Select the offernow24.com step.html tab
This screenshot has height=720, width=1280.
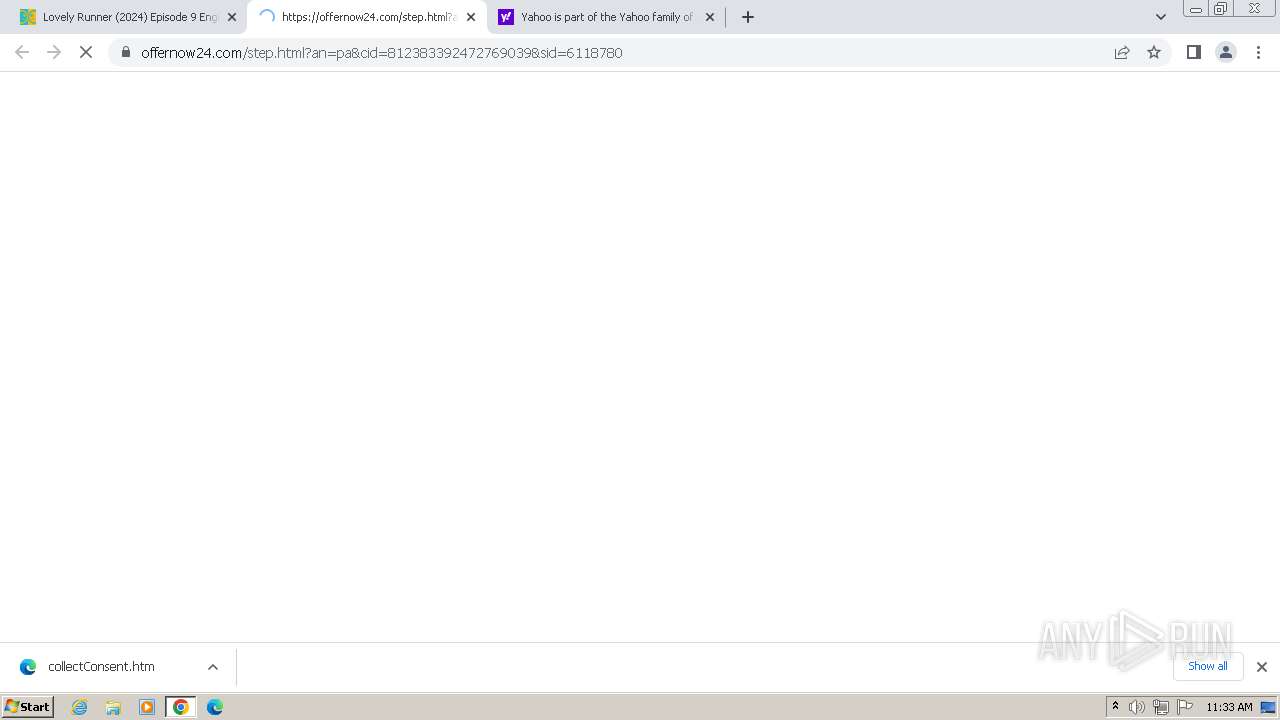click(x=366, y=17)
